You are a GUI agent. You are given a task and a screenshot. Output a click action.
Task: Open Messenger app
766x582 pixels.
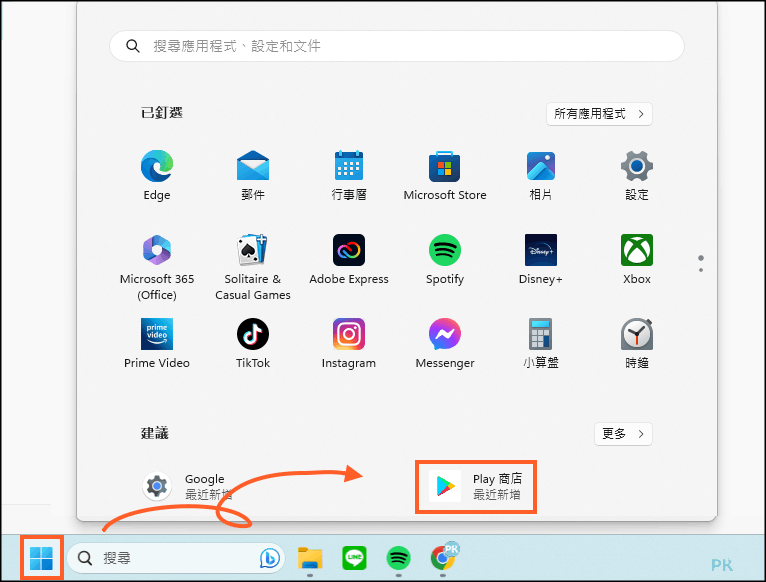coord(445,344)
